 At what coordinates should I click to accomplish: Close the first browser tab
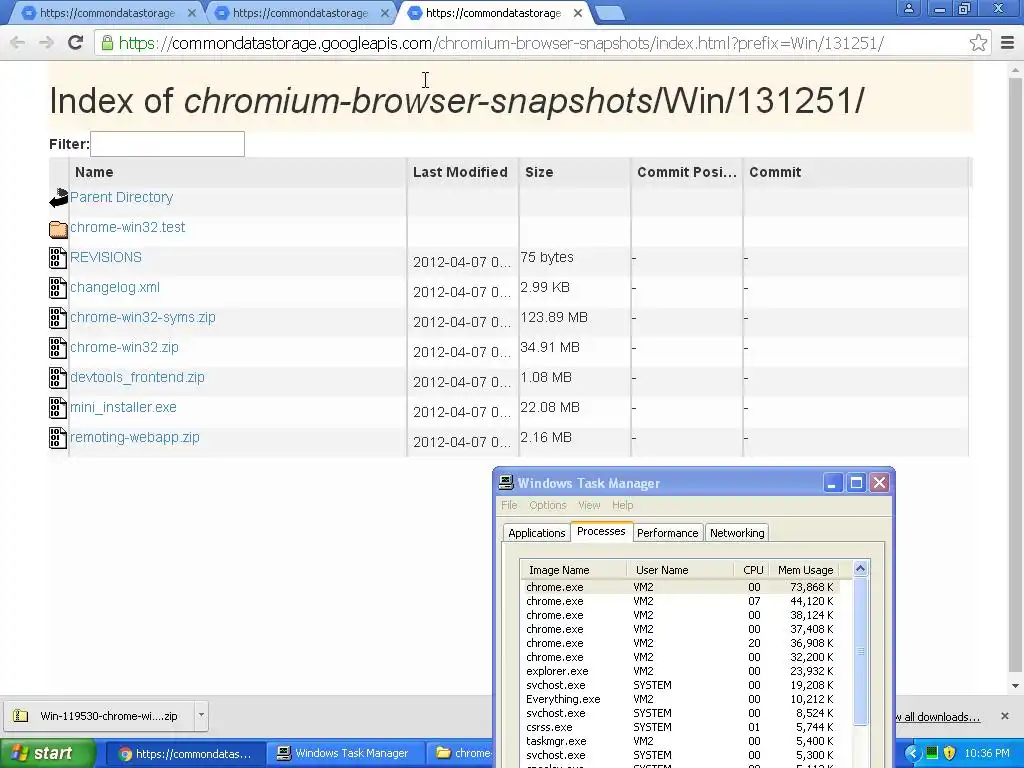[192, 12]
